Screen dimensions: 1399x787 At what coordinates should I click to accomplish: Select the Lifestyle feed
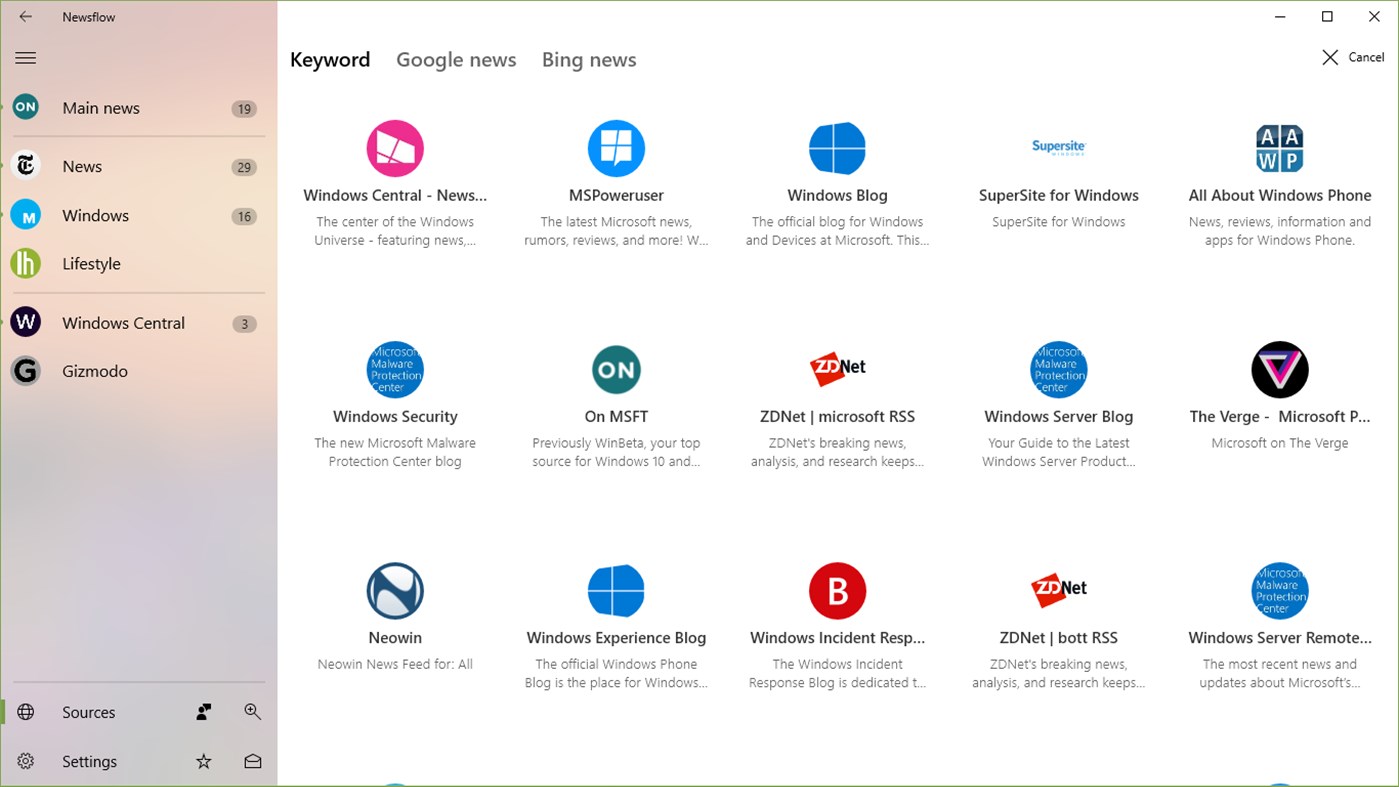(x=91, y=263)
